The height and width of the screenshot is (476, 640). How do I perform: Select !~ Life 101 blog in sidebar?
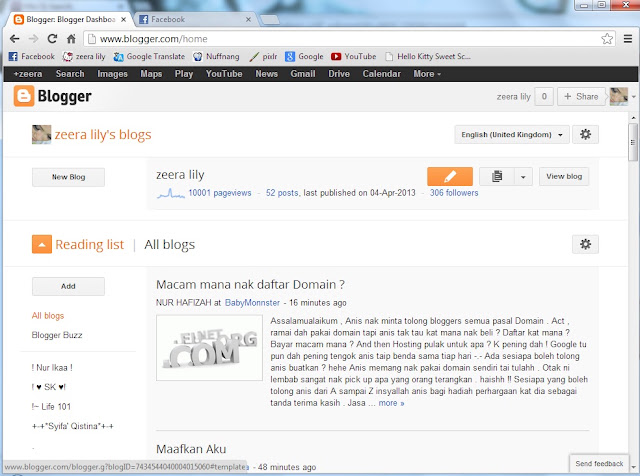51,407
